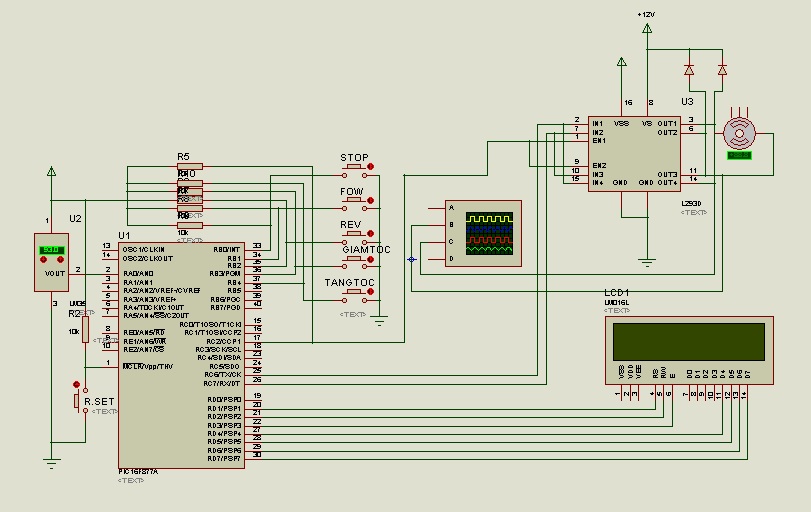Click the OUT4 pin label on U3
This screenshot has height=512, width=811.
click(667, 183)
